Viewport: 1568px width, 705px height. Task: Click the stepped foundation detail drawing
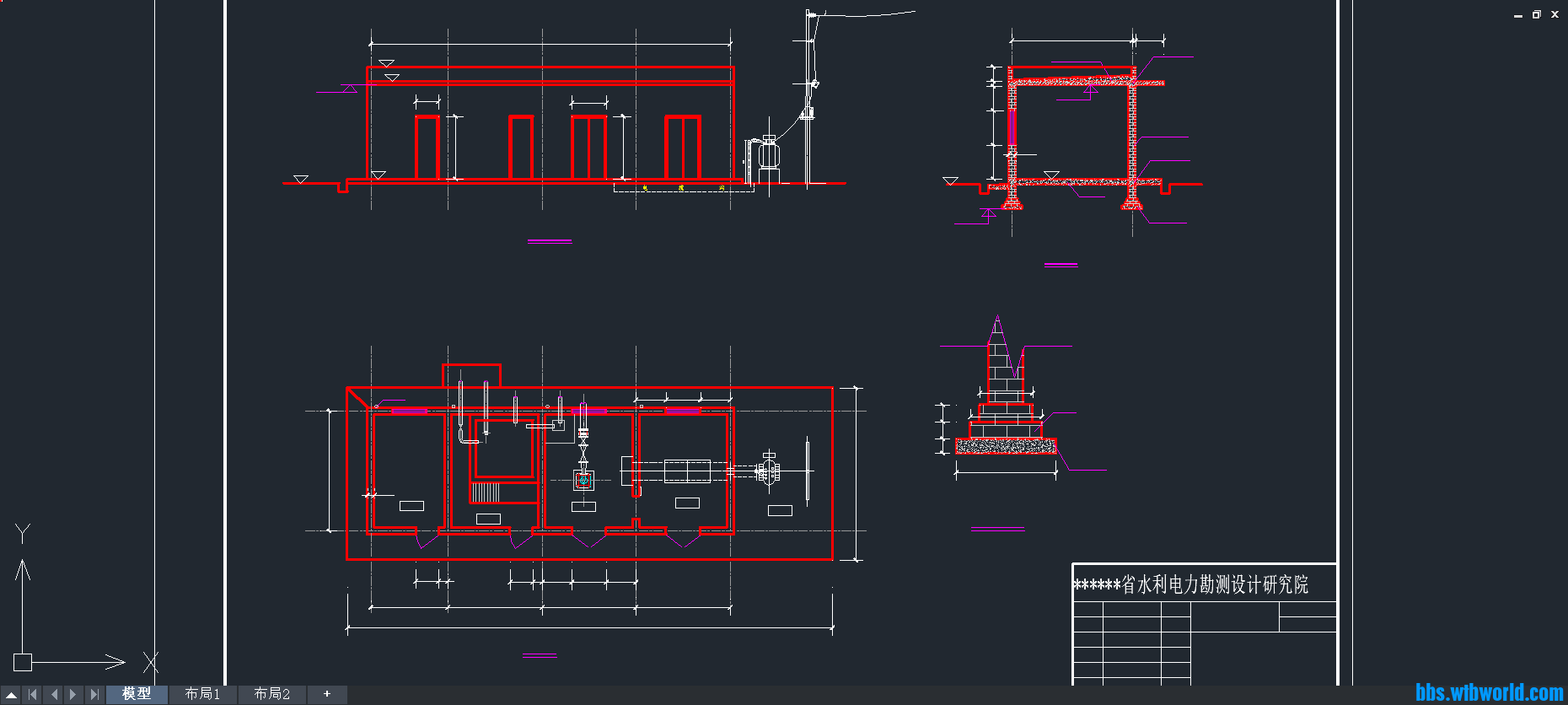tap(1006, 405)
